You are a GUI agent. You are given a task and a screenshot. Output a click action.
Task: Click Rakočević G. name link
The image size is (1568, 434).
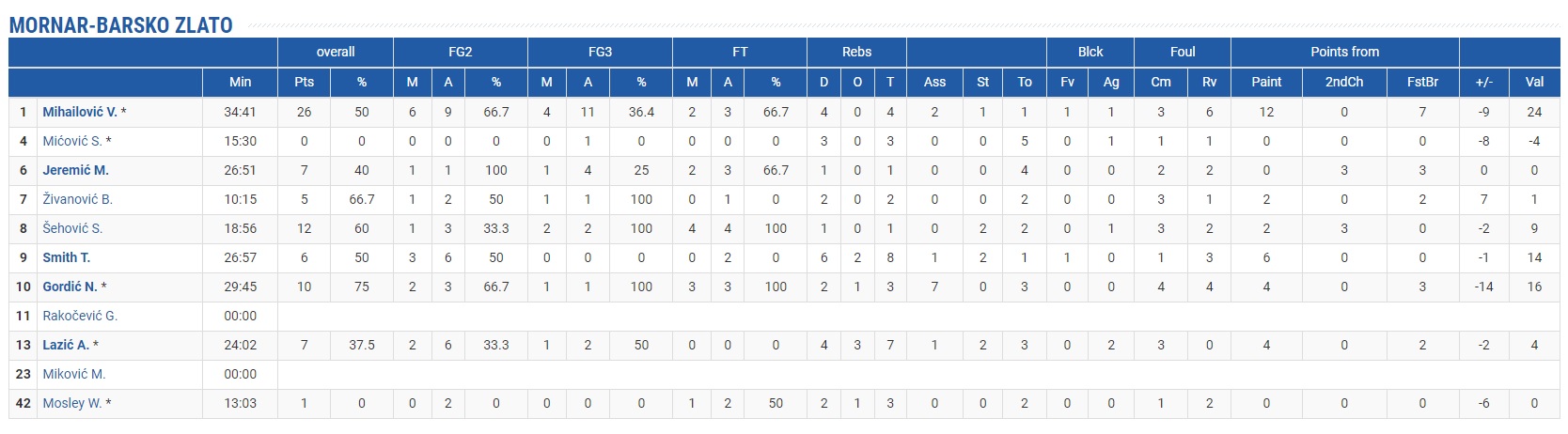pyautogui.click(x=80, y=316)
